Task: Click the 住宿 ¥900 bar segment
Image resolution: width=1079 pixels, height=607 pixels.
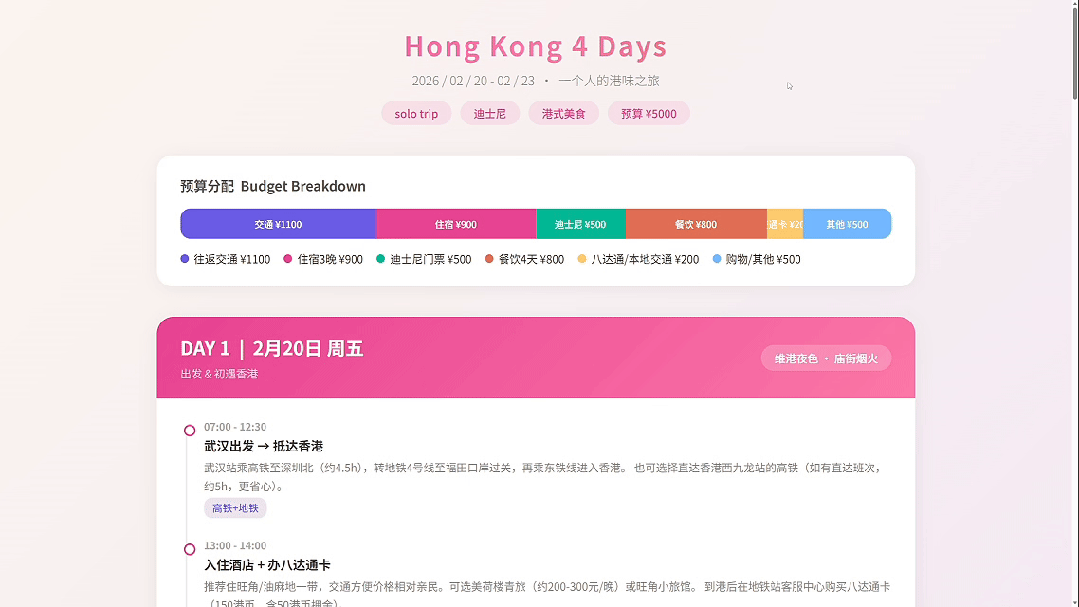Action: click(457, 224)
